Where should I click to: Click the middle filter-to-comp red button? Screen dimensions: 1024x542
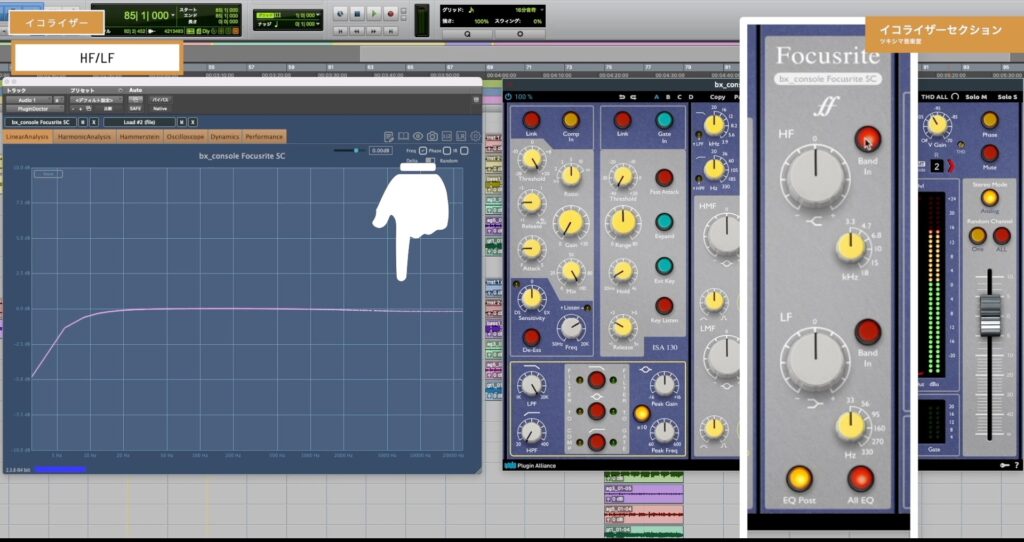coord(596,411)
